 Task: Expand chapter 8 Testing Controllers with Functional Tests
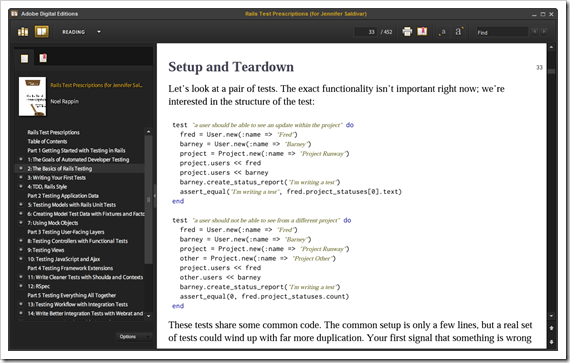[x=21, y=241]
